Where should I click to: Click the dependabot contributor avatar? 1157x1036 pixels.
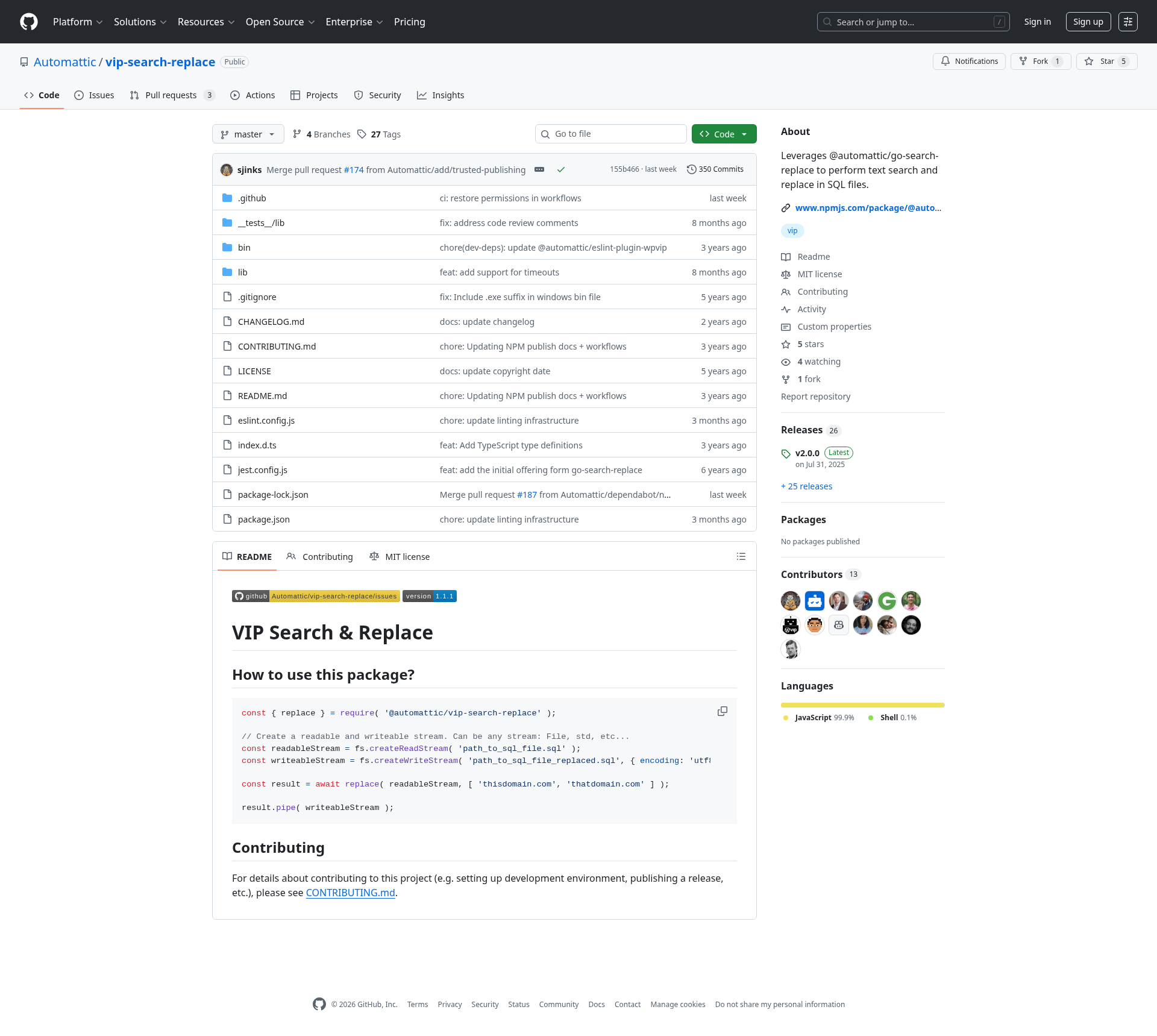[815, 600]
